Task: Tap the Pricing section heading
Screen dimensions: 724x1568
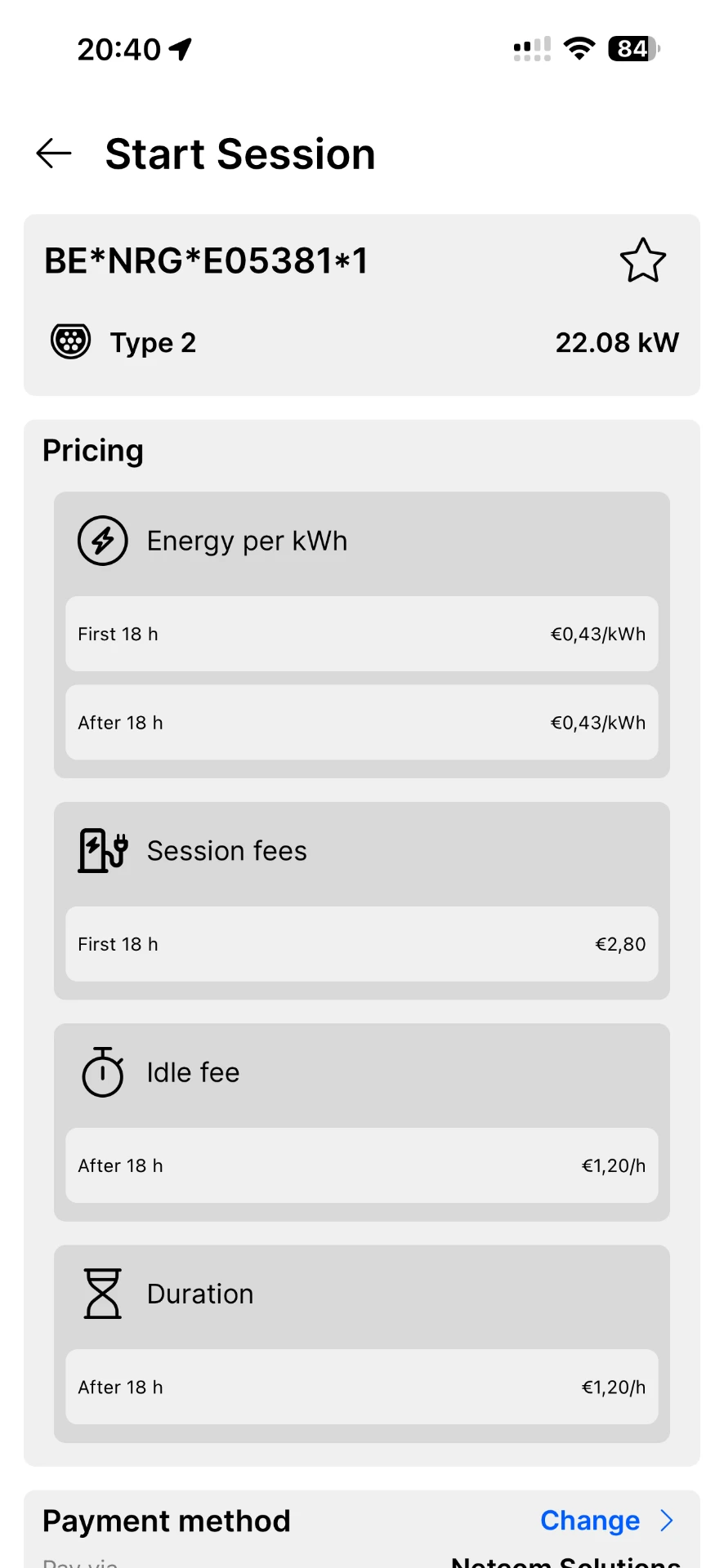Action: 93,451
